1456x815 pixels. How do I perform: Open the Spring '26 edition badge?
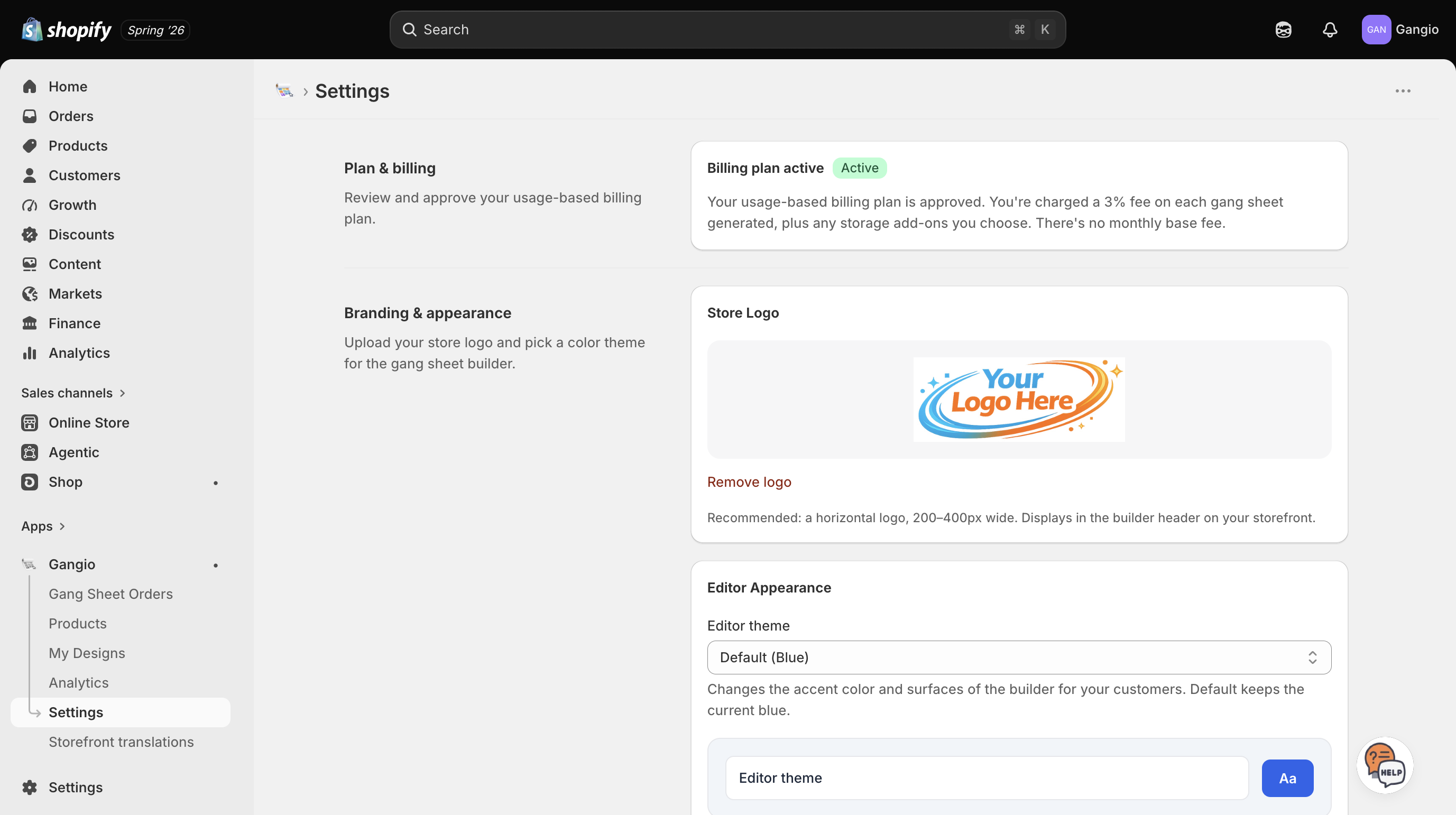coord(155,30)
